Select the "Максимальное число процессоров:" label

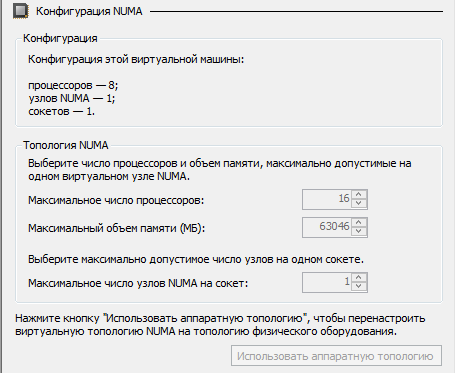[116, 200]
